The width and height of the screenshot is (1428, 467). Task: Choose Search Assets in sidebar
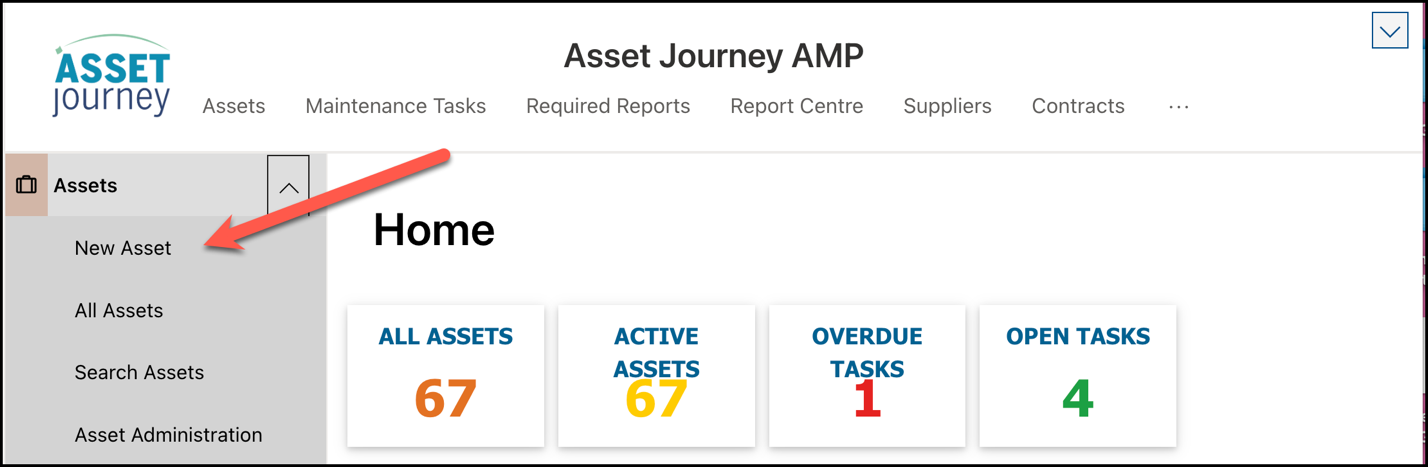(x=139, y=372)
